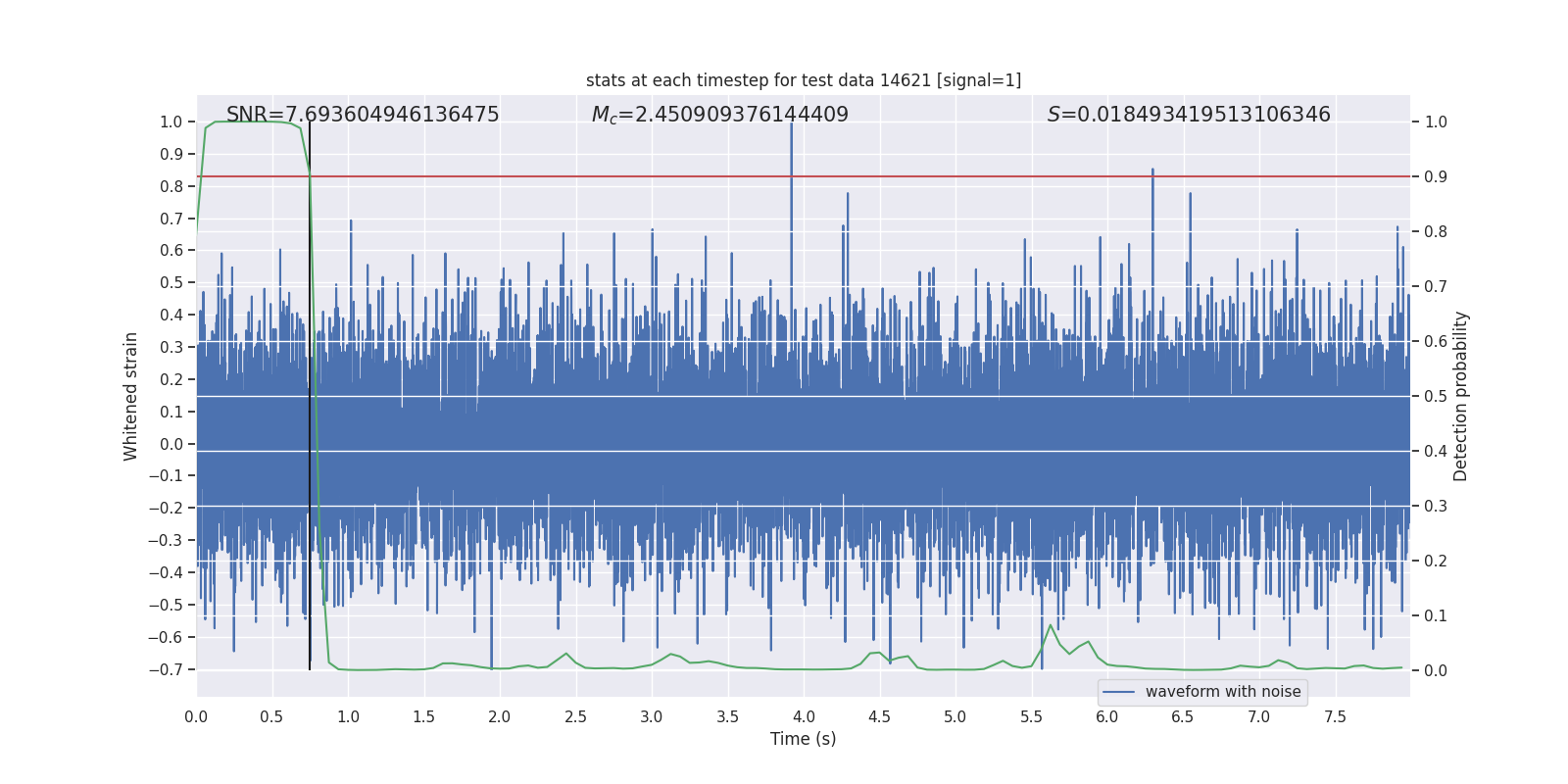
Task: Select the SNR value annotation text
Action: click(363, 115)
